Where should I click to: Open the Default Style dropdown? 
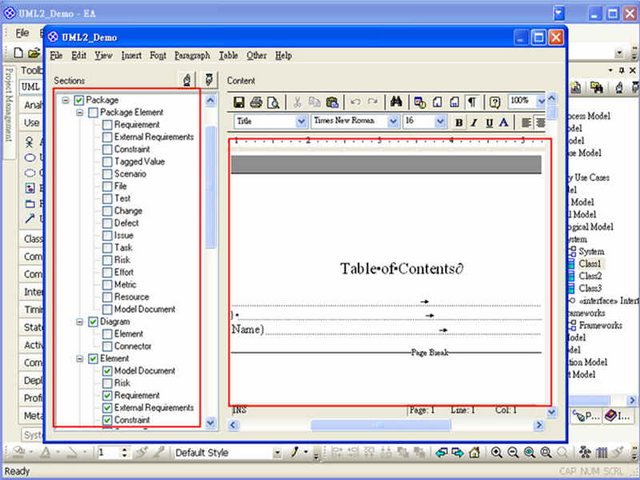pos(277,453)
